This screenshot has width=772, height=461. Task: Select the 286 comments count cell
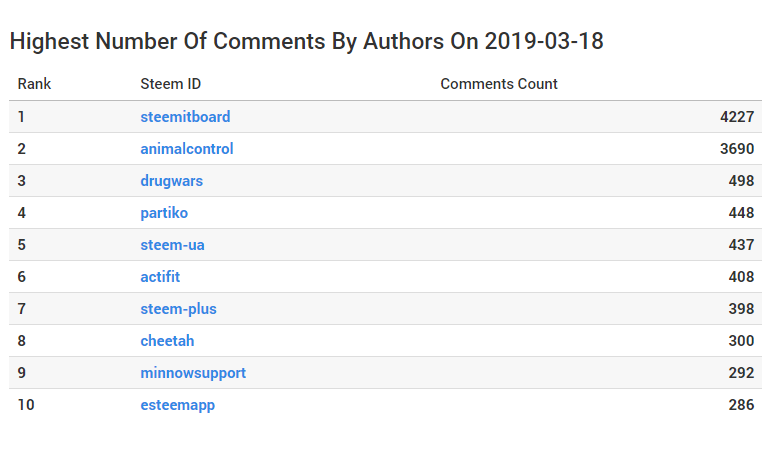(741, 405)
